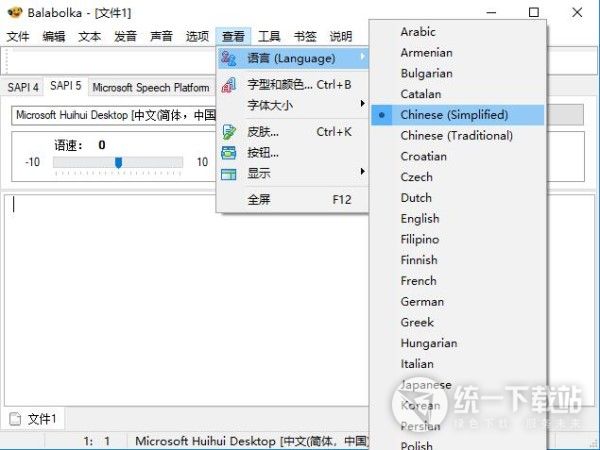Open the 文件 menu
600x450 pixels.
point(18,36)
